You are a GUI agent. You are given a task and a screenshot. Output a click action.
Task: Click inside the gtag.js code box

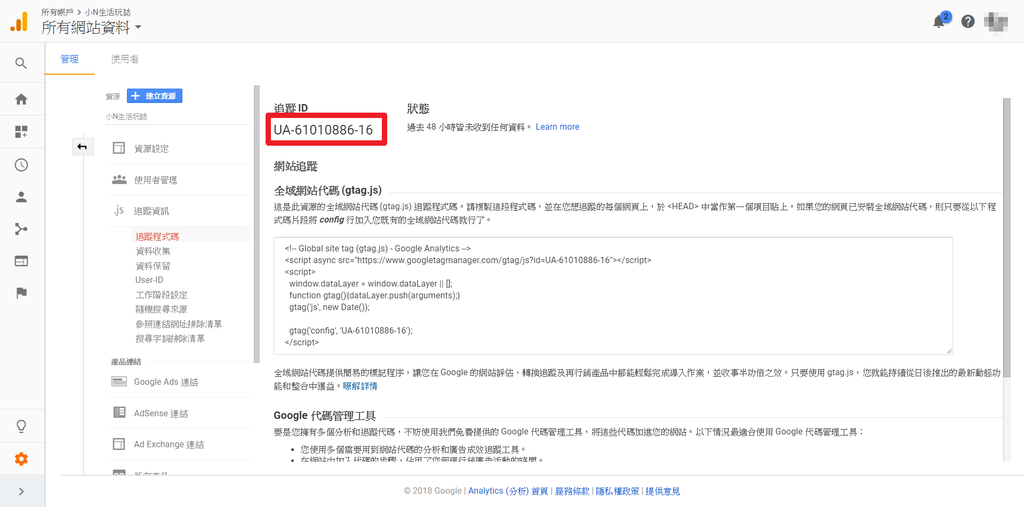[x=613, y=296]
